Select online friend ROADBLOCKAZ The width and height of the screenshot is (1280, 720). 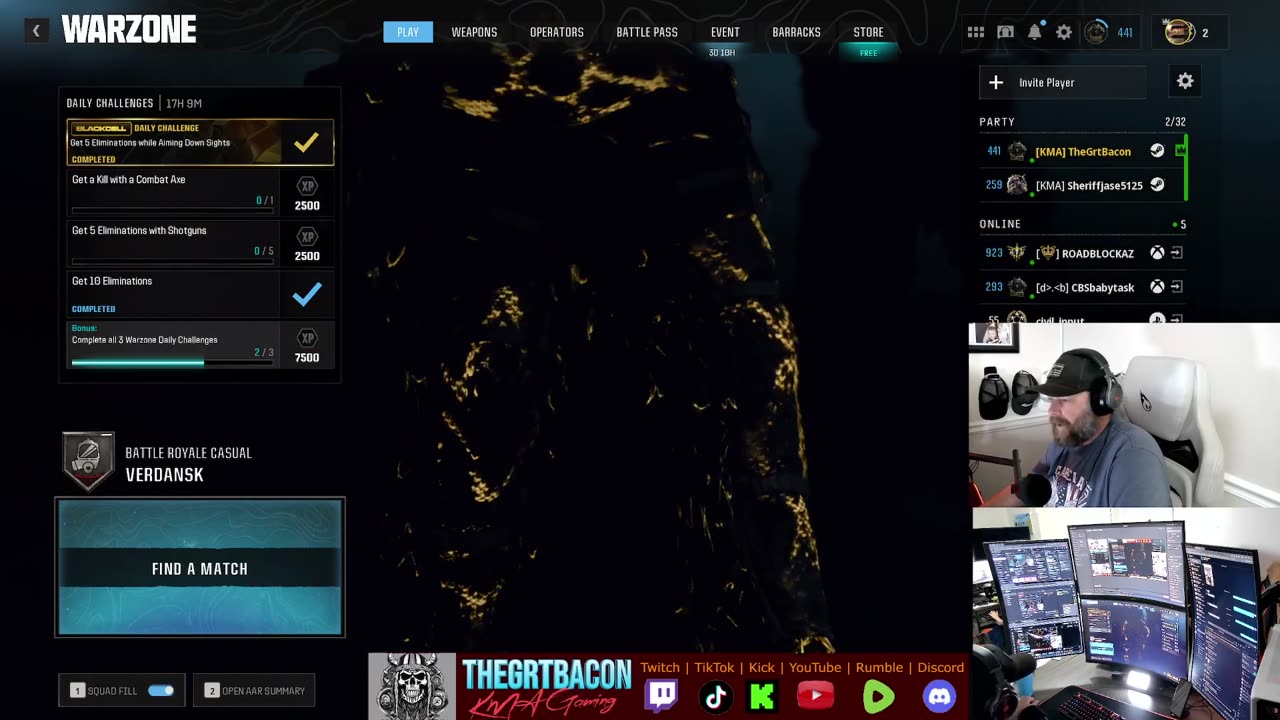(x=1082, y=253)
